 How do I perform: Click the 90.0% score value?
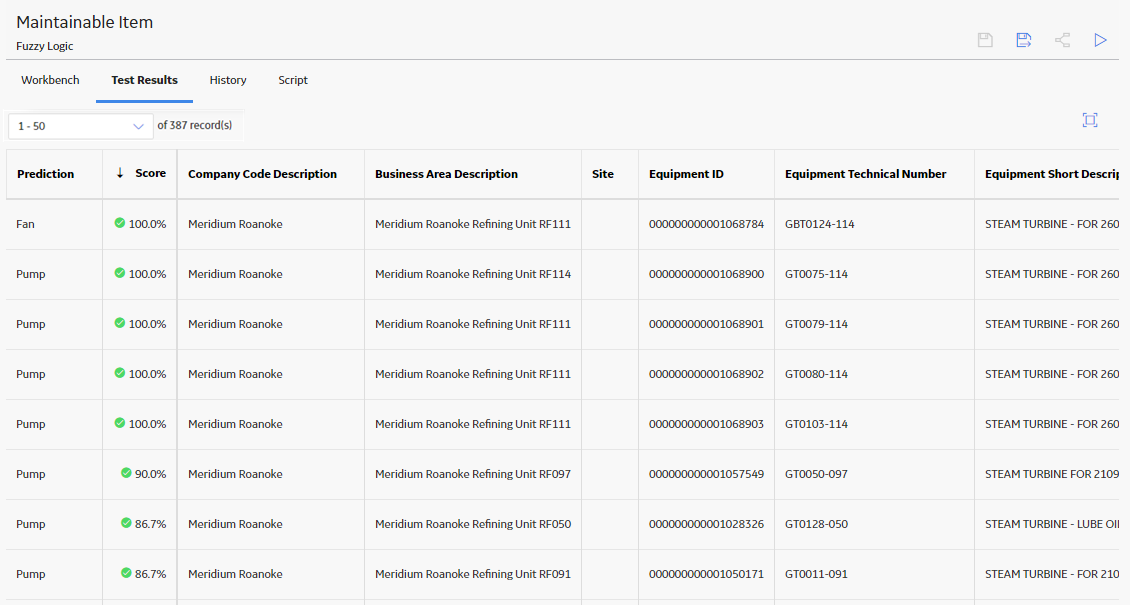[151, 474]
